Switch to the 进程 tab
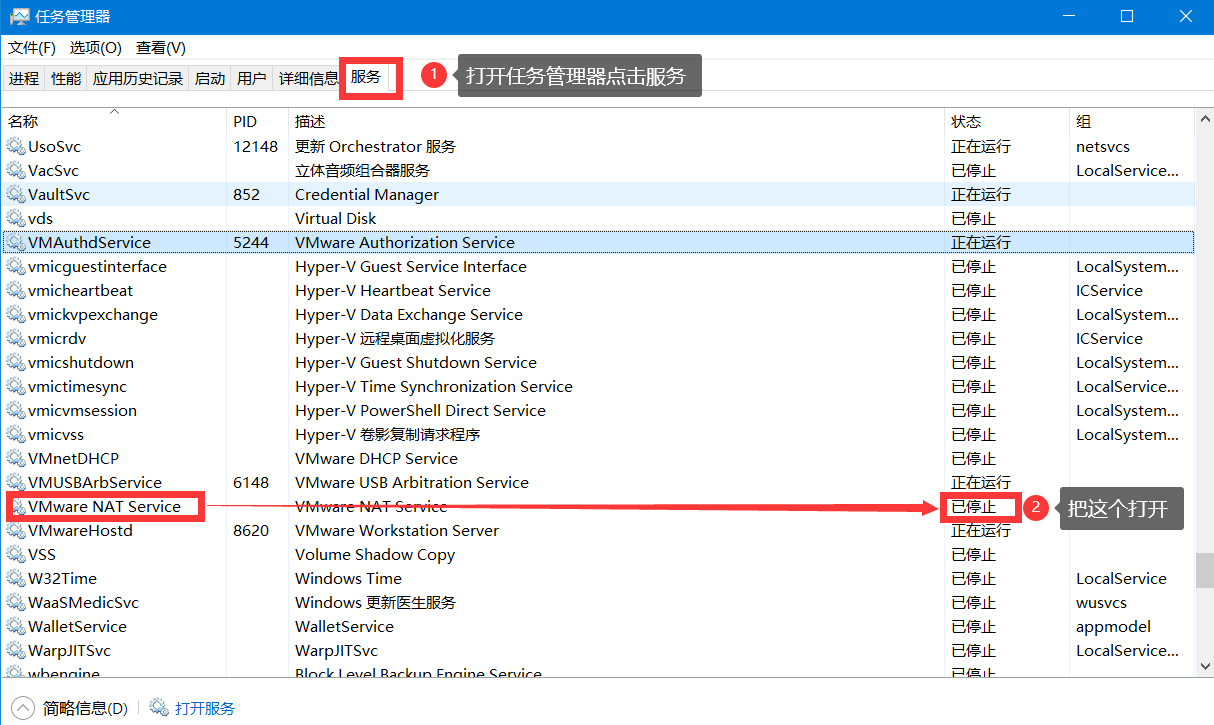 pyautogui.click(x=24, y=78)
